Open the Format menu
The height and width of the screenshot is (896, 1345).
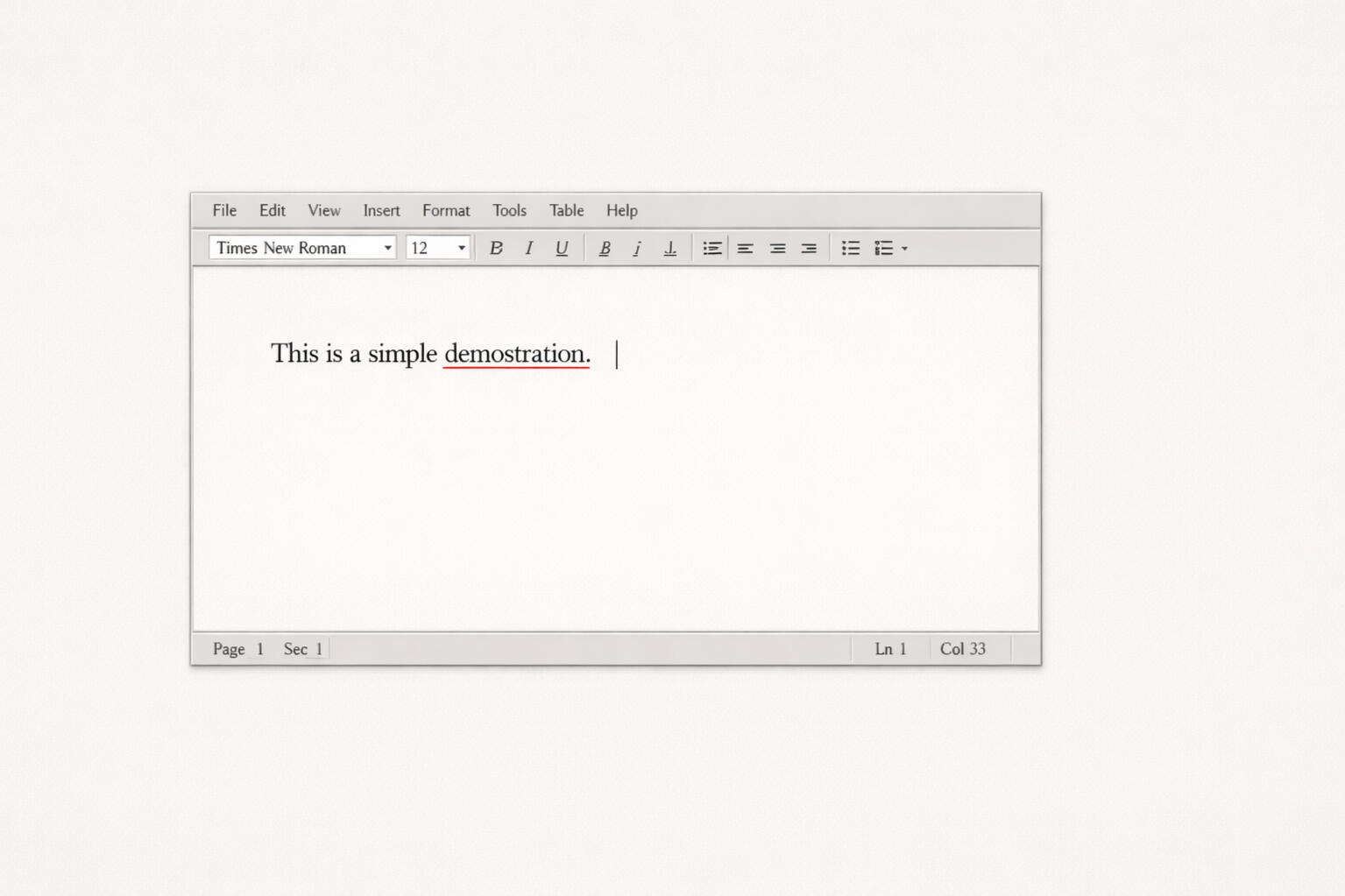click(446, 210)
